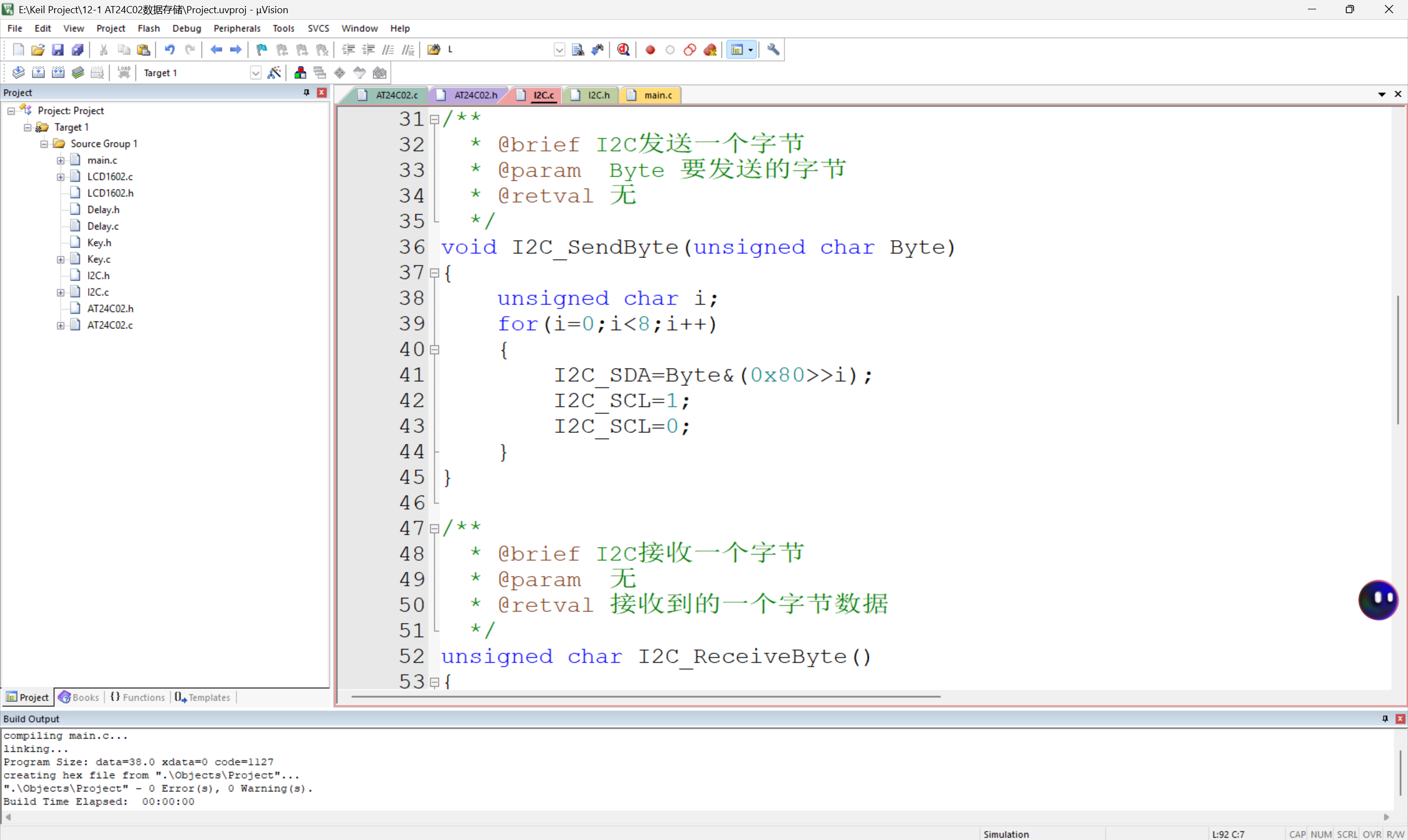The image size is (1408, 840).
Task: Start the debug session magnifier icon
Action: [x=623, y=50]
